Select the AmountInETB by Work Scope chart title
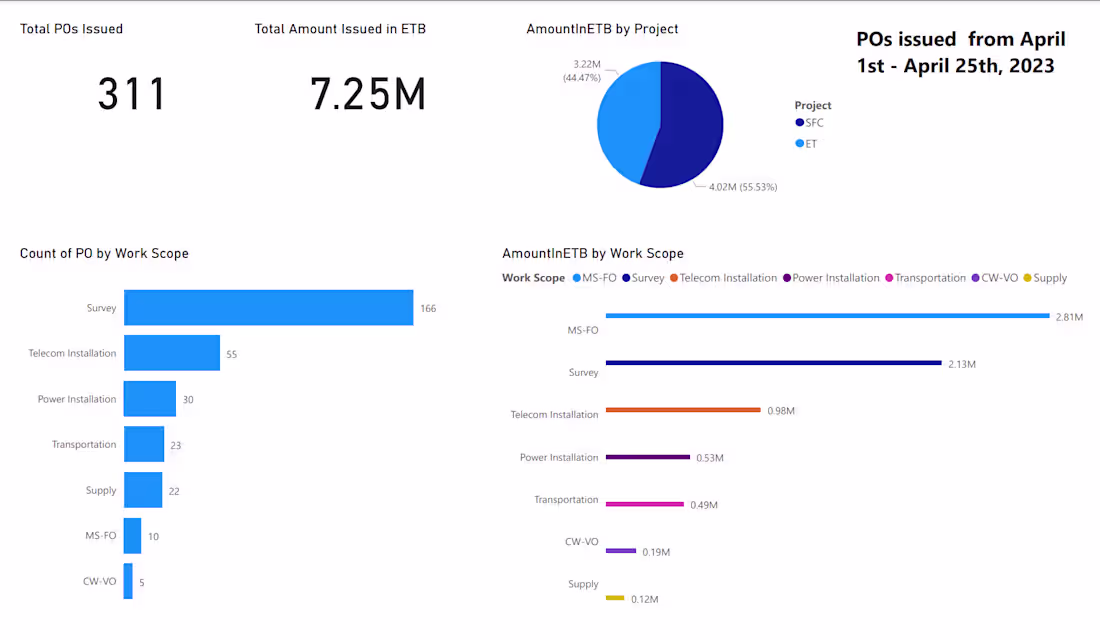Image resolution: width=1100 pixels, height=640 pixels. [593, 253]
